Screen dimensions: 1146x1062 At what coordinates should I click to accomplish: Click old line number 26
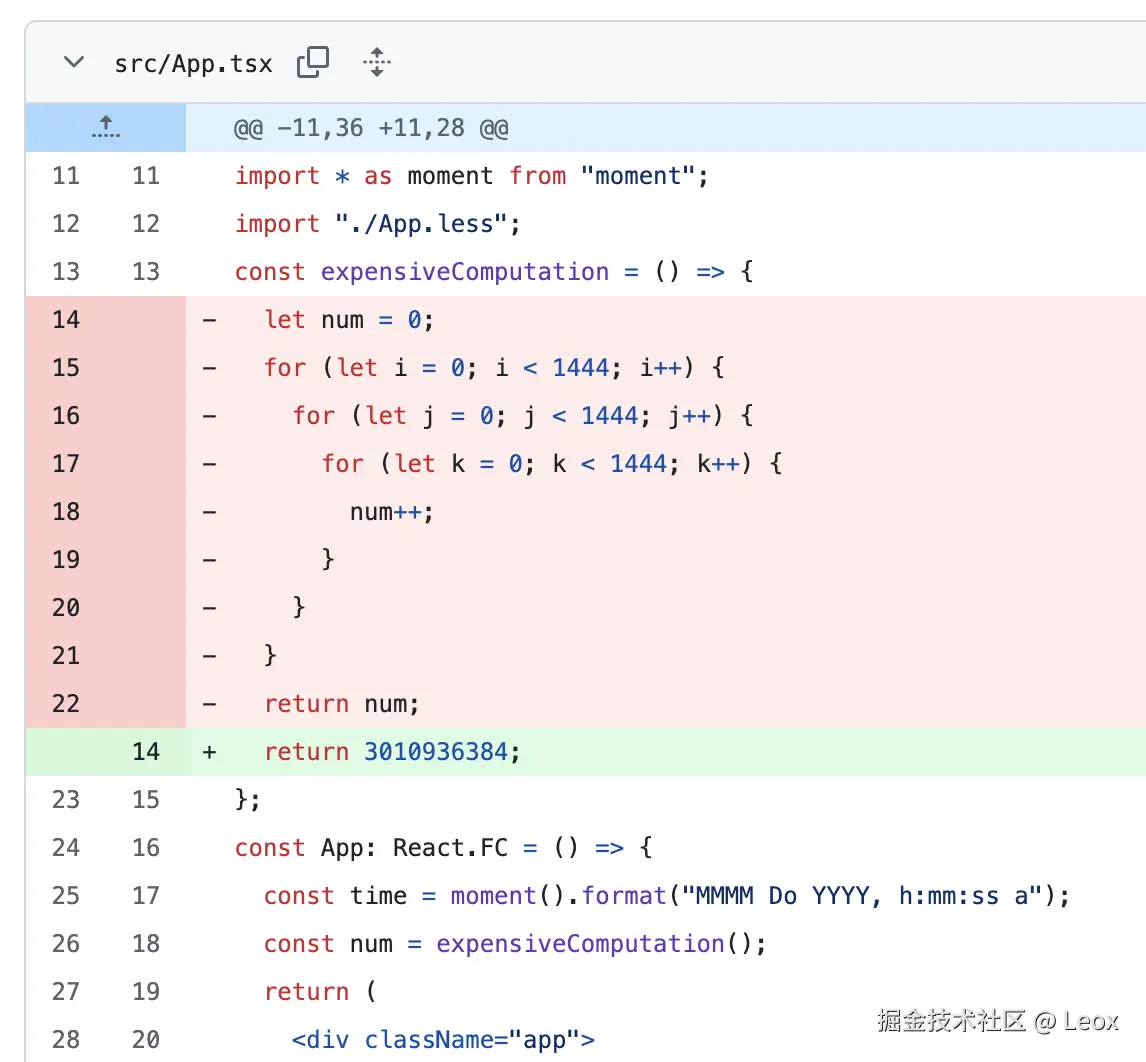click(66, 943)
